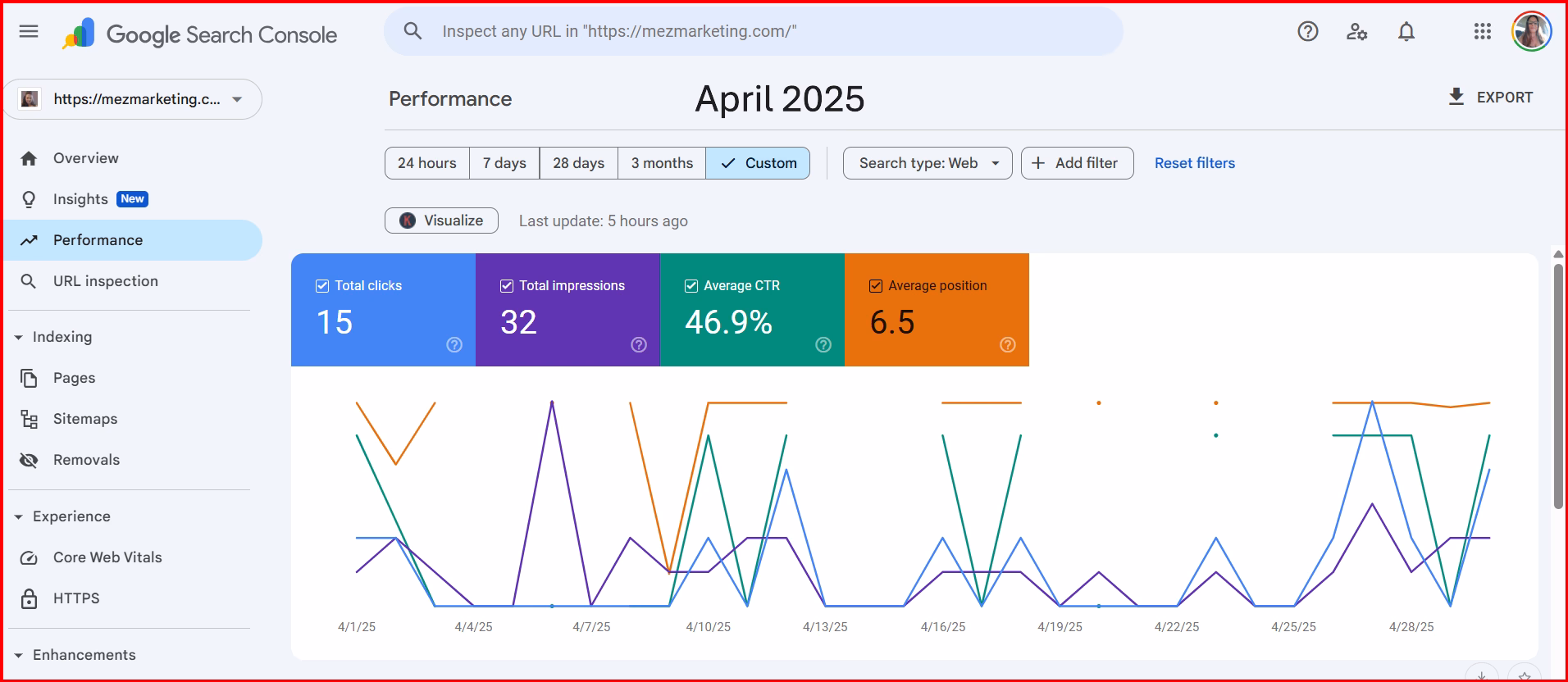Open help icon on Total impressions card
This screenshot has height=682, width=1568.
tap(639, 345)
